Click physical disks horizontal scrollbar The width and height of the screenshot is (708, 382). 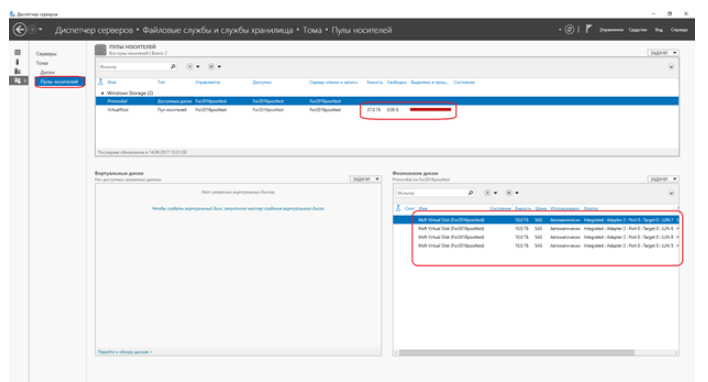pyautogui.click(x=517, y=352)
